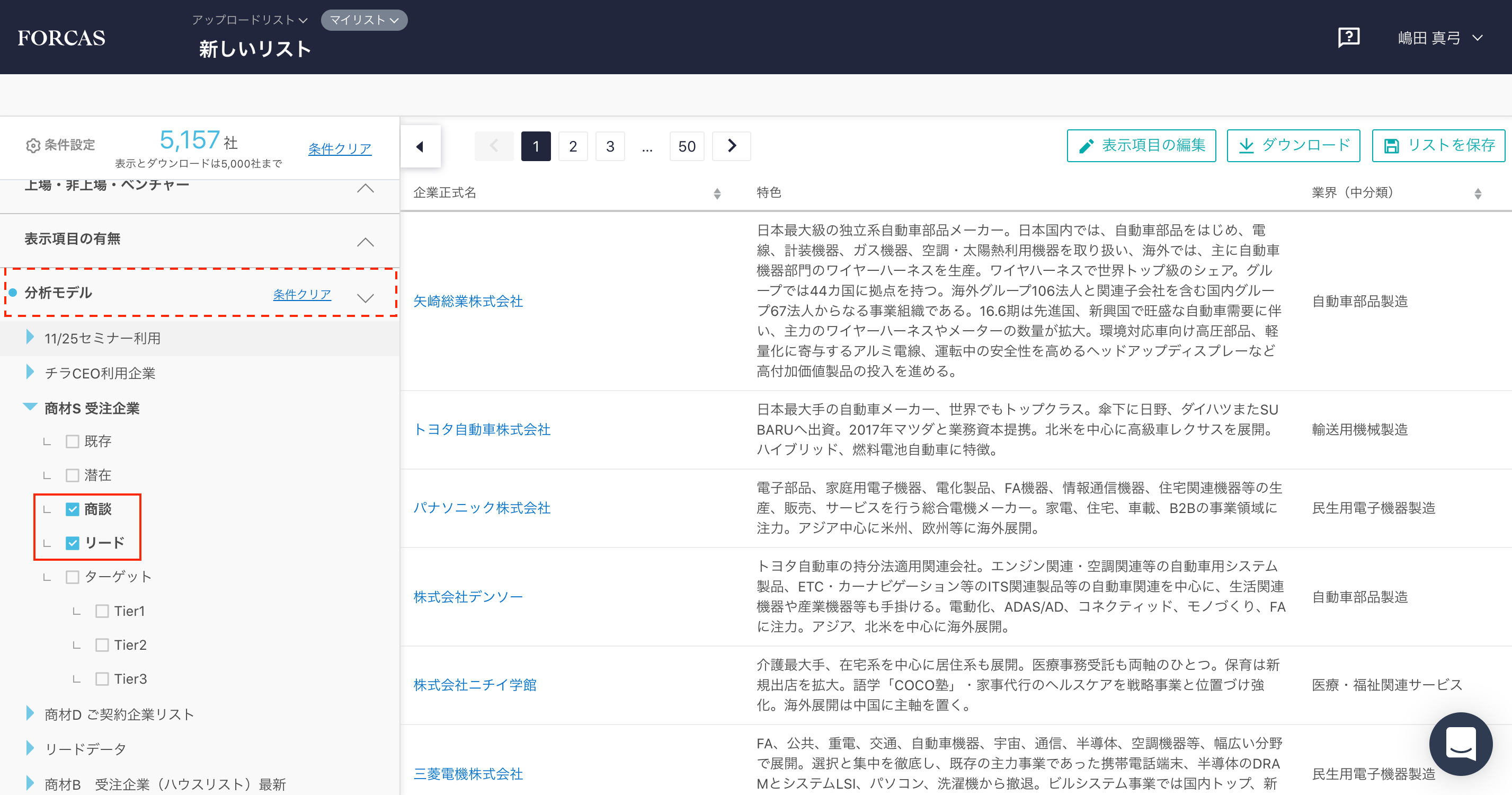
Task: Collapse the 表示項目の有無 section
Action: [x=365, y=241]
